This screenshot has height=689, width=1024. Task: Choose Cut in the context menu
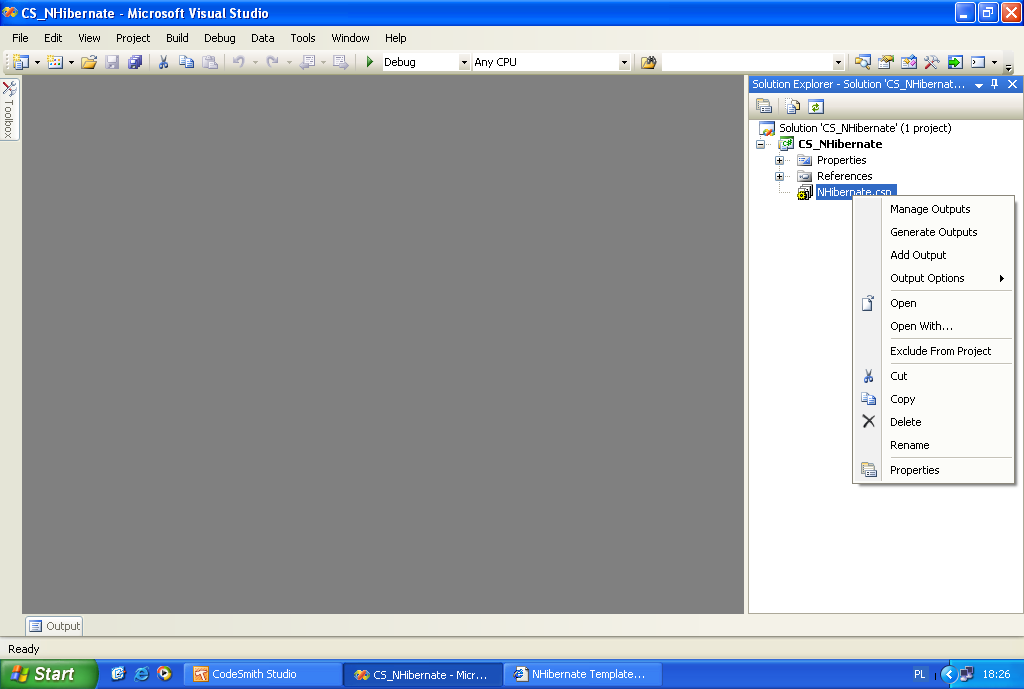[935, 376]
